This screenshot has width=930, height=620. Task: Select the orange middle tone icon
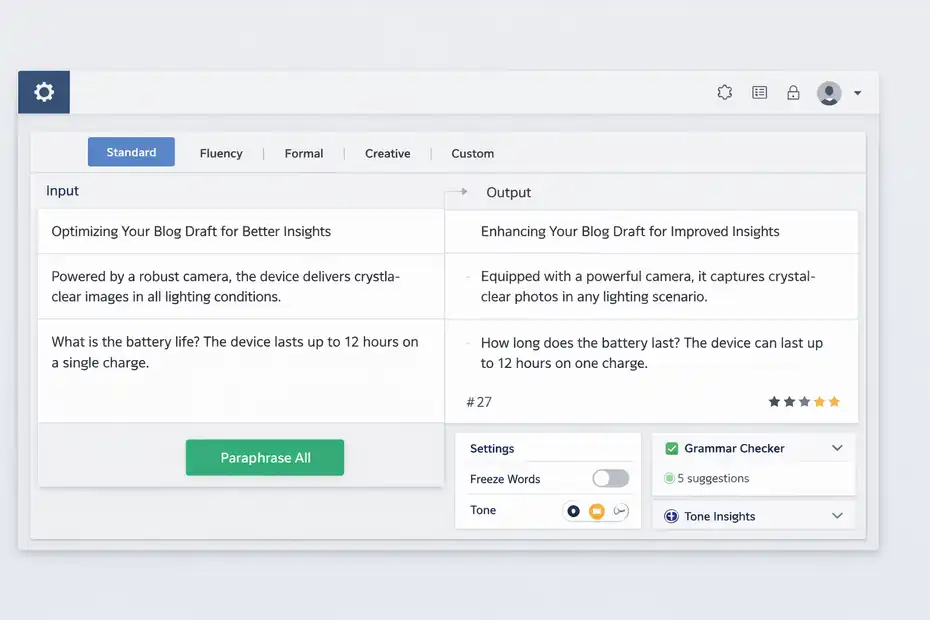(x=596, y=511)
